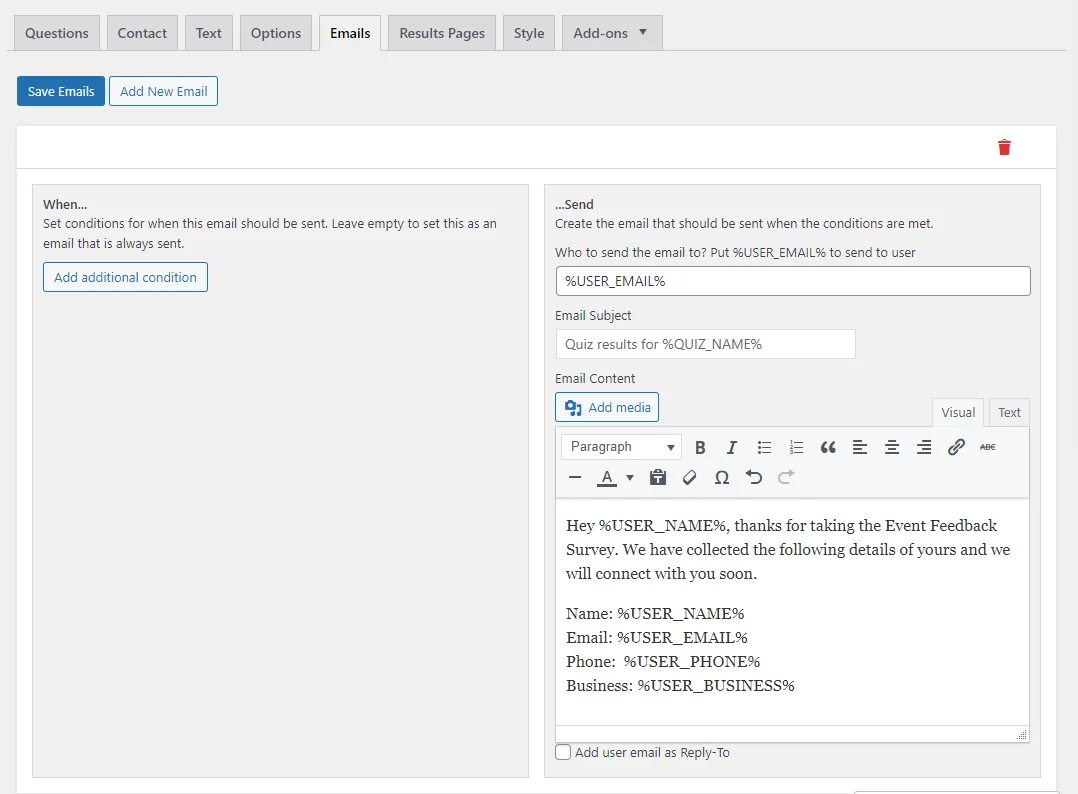The width and height of the screenshot is (1078, 794).
Task: Insert a special character (Omega icon)
Action: pos(722,478)
